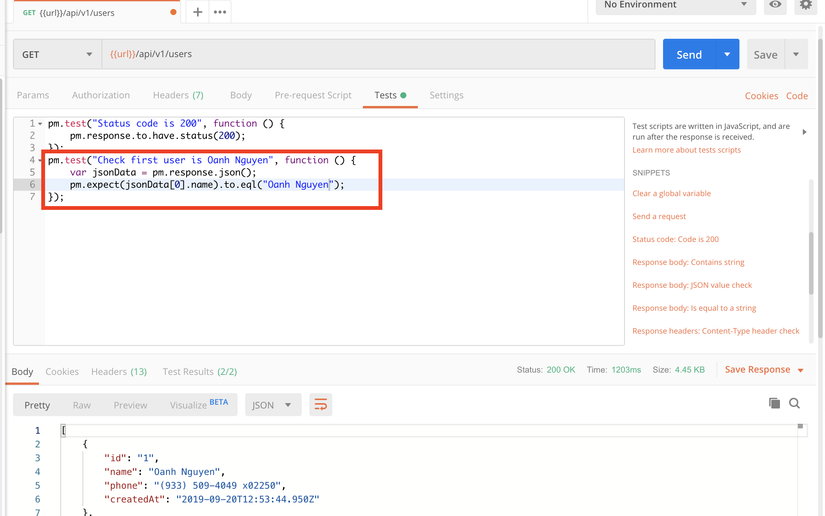825x516 pixels.
Task: Click code line 2 pm.response.to.have.status(200)
Action: [x=157, y=136]
